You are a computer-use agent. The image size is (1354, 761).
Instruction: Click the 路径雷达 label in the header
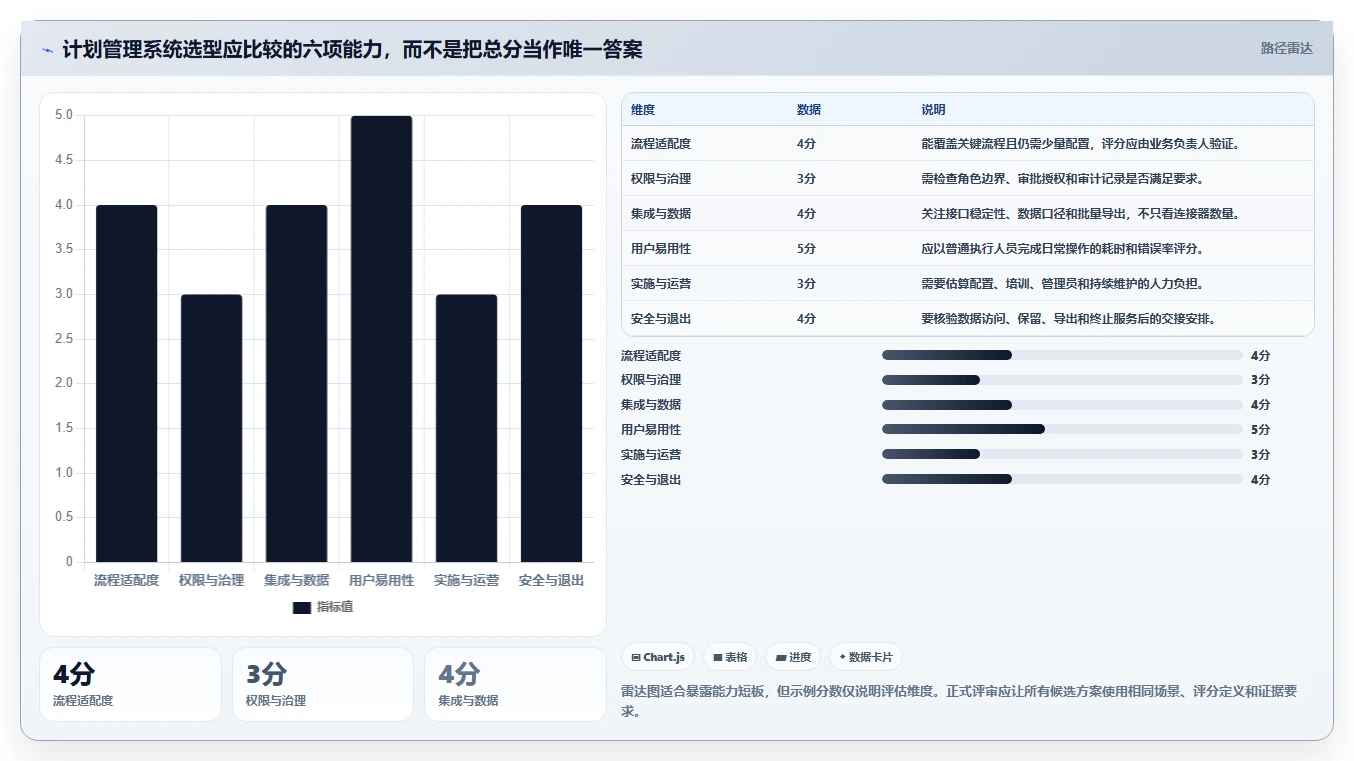point(1286,48)
